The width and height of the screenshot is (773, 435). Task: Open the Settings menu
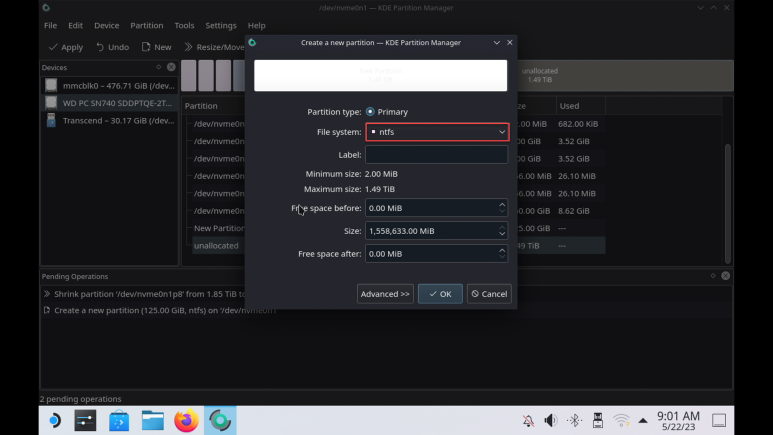click(x=221, y=25)
